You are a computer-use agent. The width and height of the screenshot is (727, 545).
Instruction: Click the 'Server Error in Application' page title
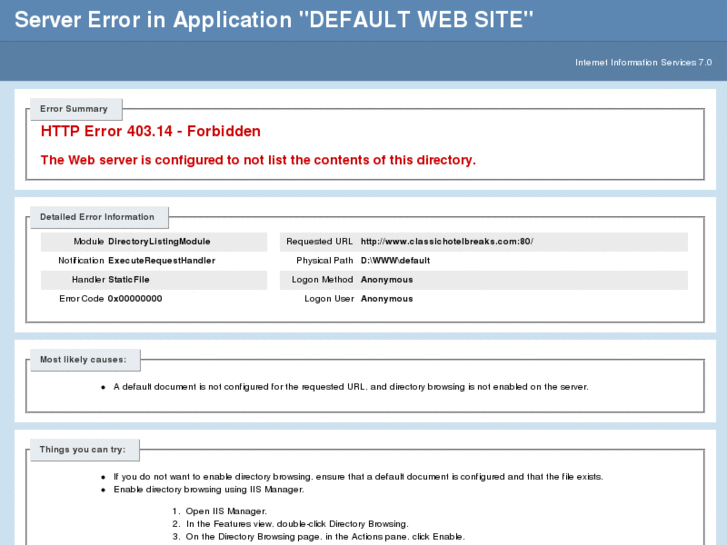(274, 20)
